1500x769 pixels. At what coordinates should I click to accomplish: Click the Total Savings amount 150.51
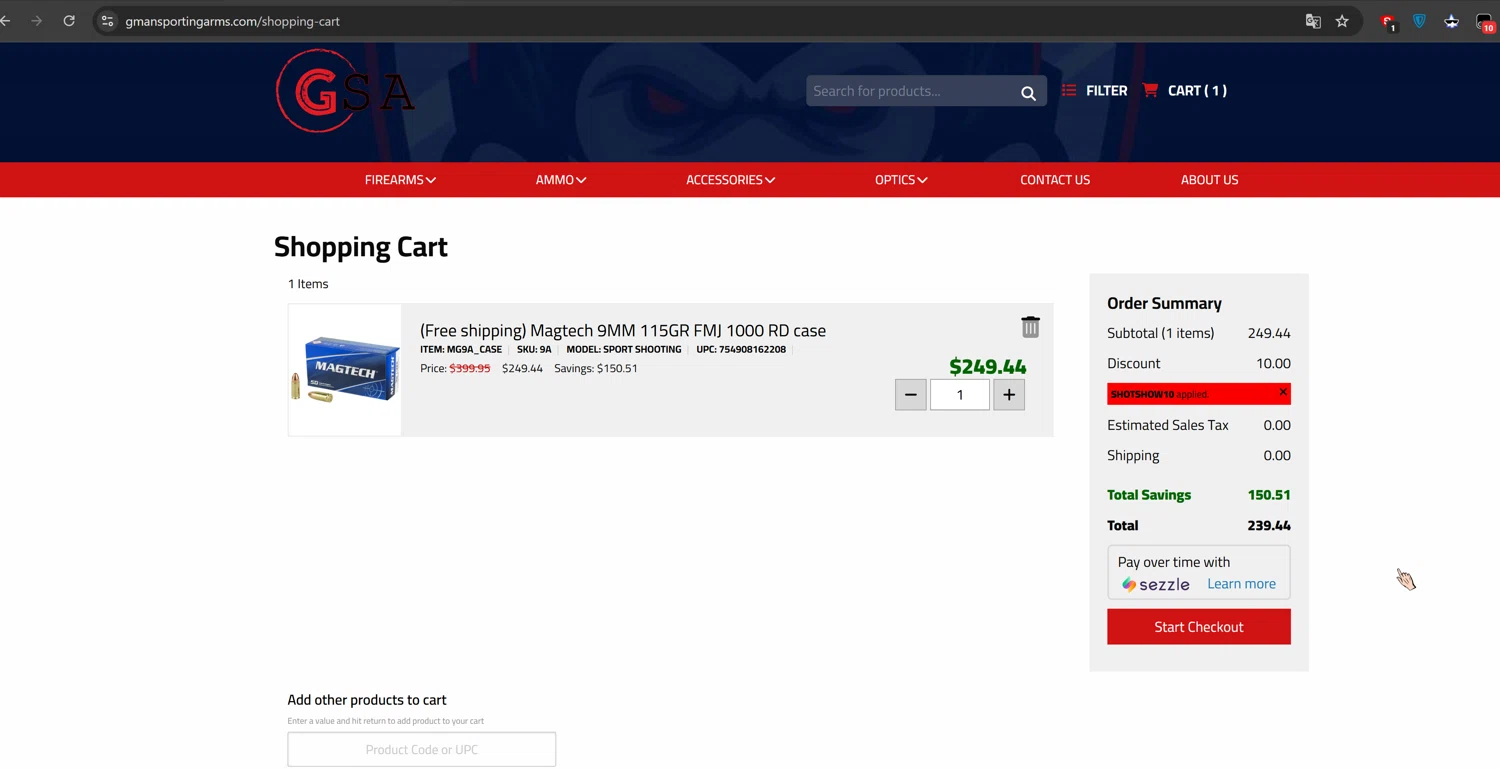pyautogui.click(x=1269, y=495)
